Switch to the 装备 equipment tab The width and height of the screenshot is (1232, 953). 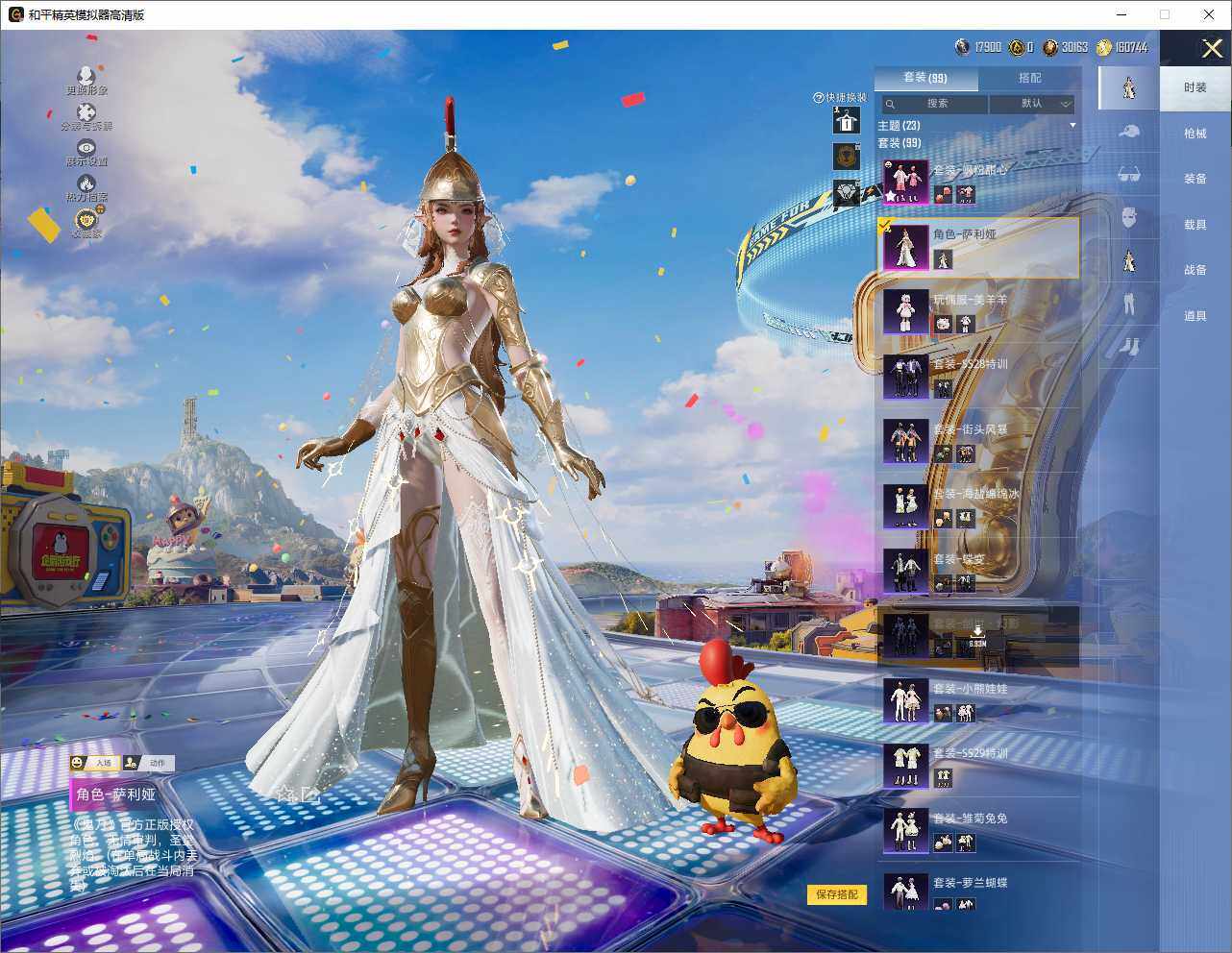click(x=1195, y=179)
